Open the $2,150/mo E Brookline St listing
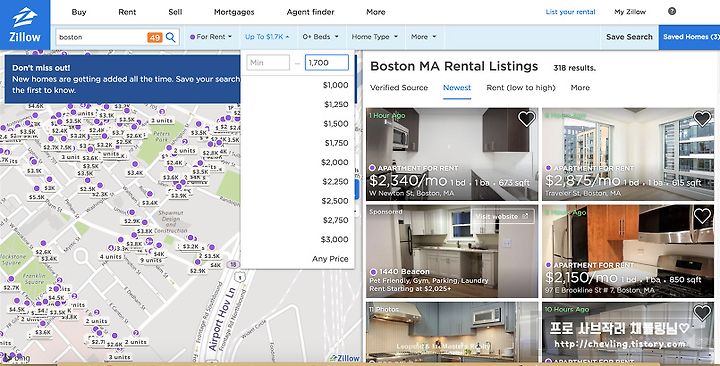The height and width of the screenshot is (366, 720). tap(628, 251)
